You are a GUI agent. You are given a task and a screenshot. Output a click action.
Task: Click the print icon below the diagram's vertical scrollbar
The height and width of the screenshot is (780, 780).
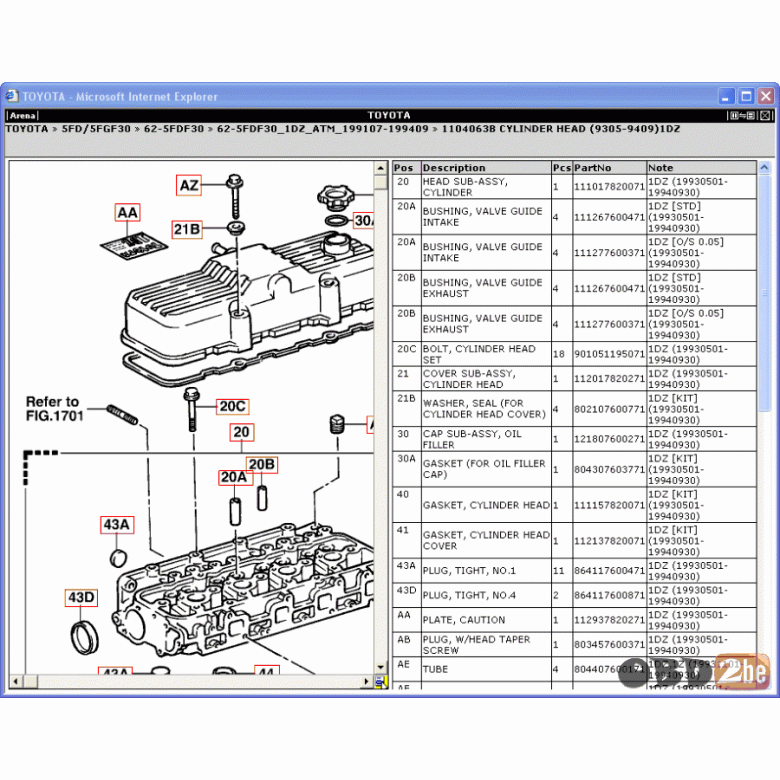[x=381, y=682]
